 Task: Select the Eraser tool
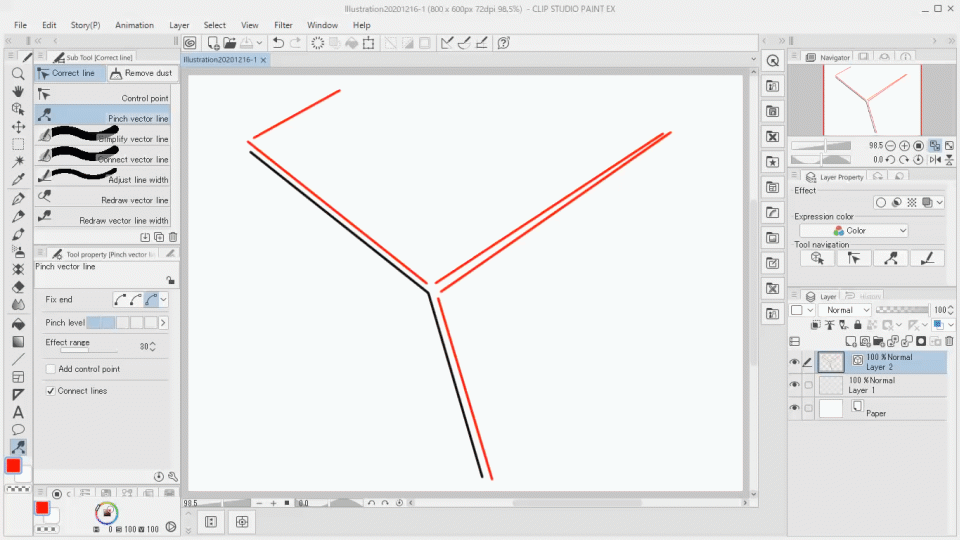(x=18, y=287)
